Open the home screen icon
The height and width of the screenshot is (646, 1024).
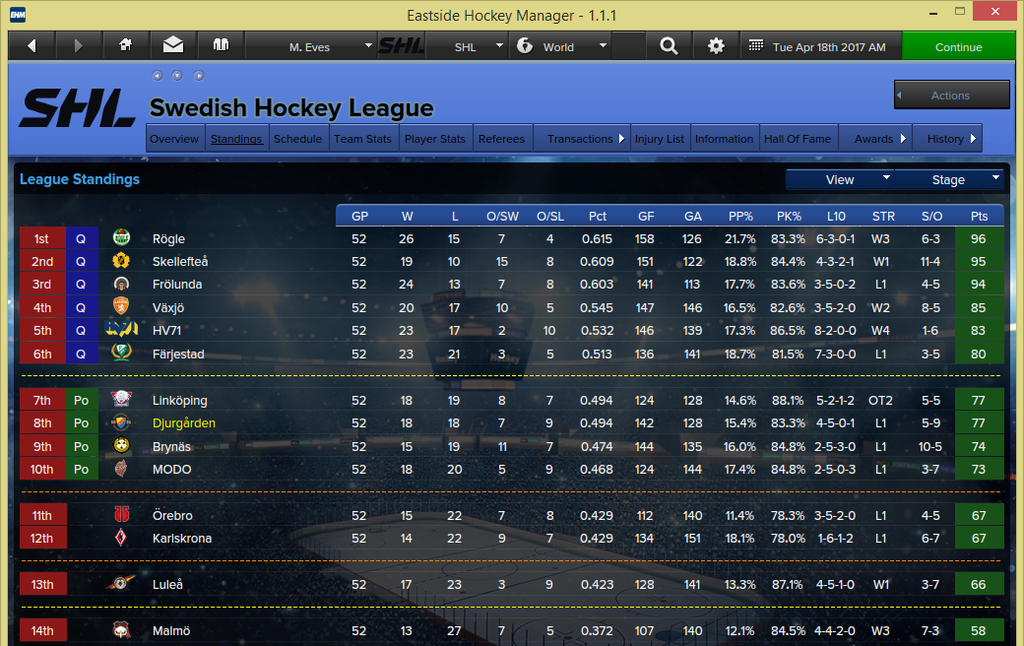coord(125,45)
